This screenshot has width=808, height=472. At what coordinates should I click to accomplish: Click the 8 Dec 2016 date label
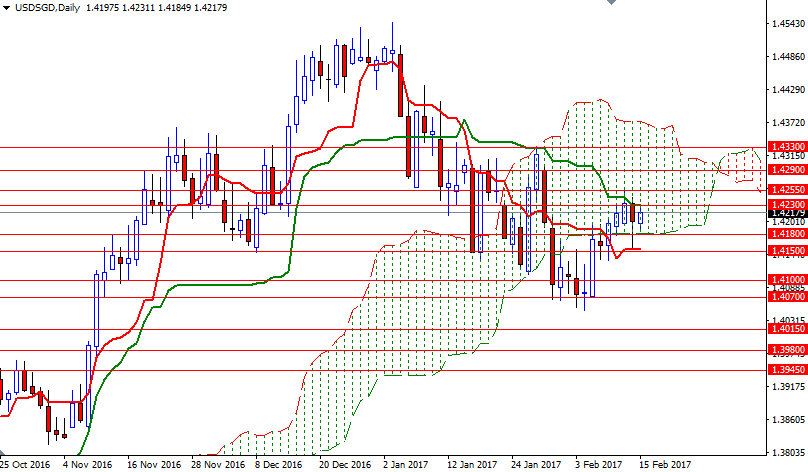[278, 465]
